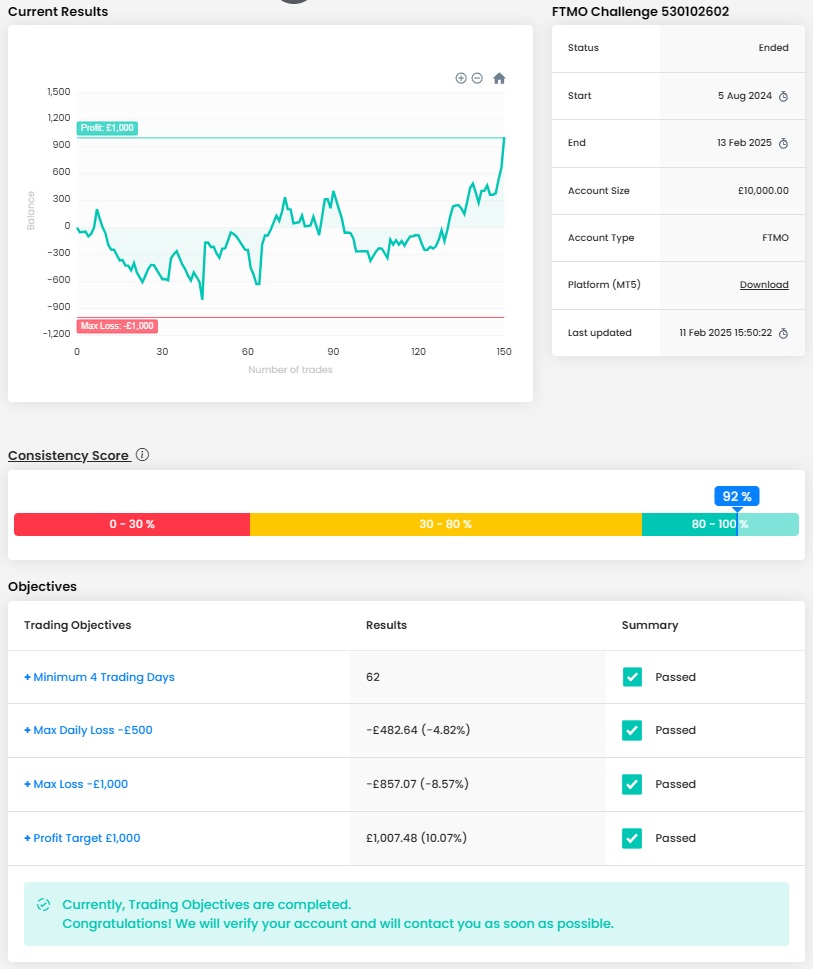813x969 pixels.
Task: Click the Last updated label
Action: 599,333
